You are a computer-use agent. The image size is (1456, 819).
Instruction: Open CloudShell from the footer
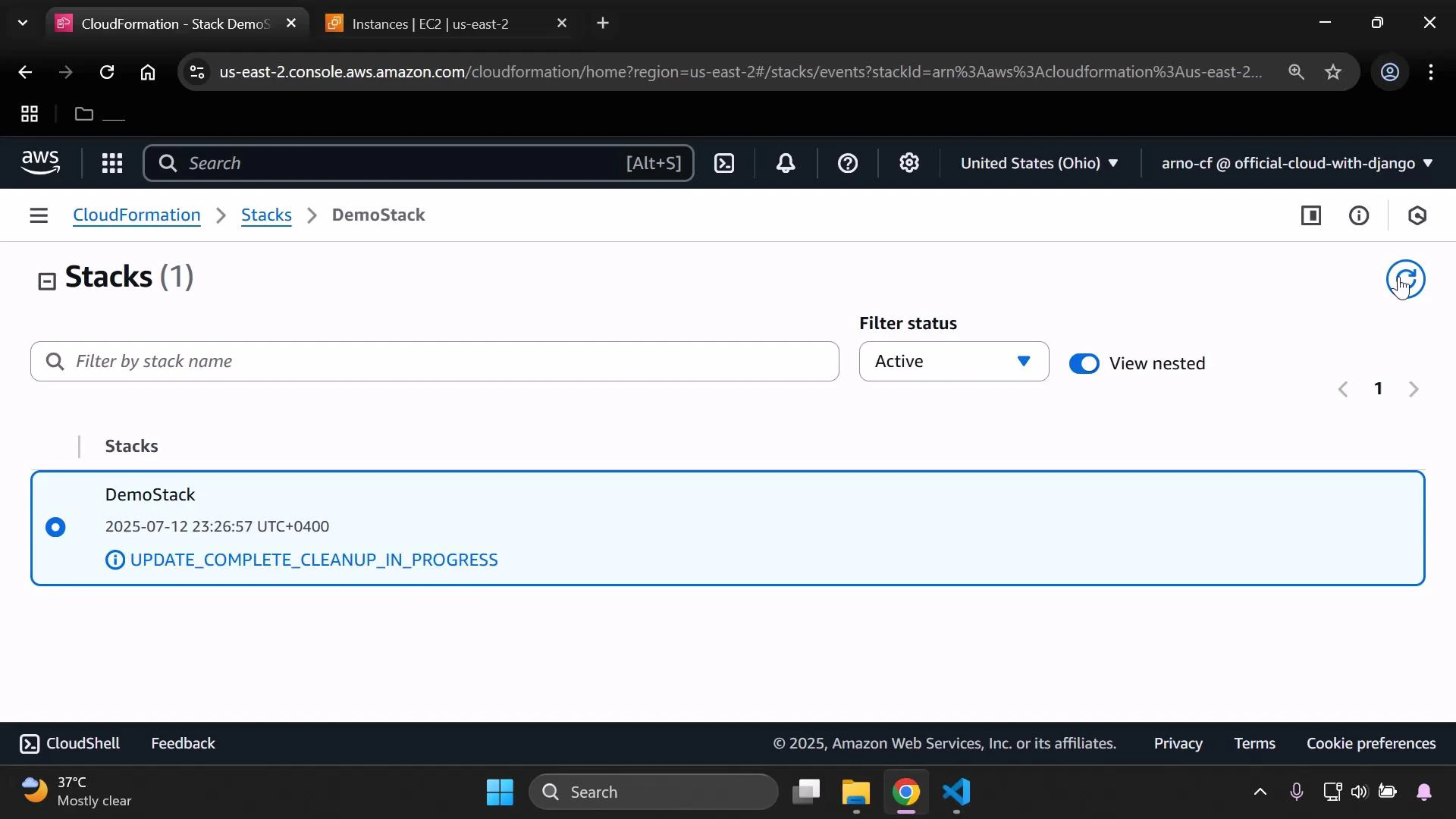pyautogui.click(x=70, y=744)
